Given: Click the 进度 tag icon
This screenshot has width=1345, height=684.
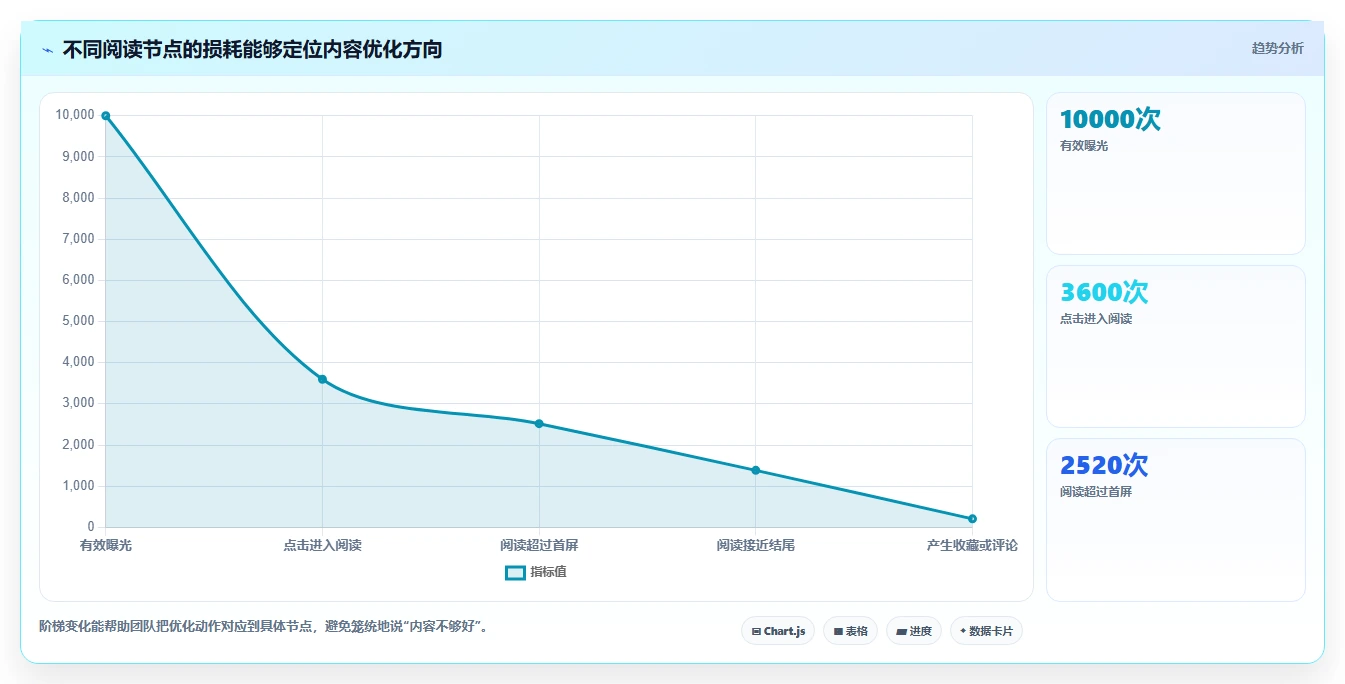Looking at the screenshot, I should pyautogui.click(x=901, y=632).
